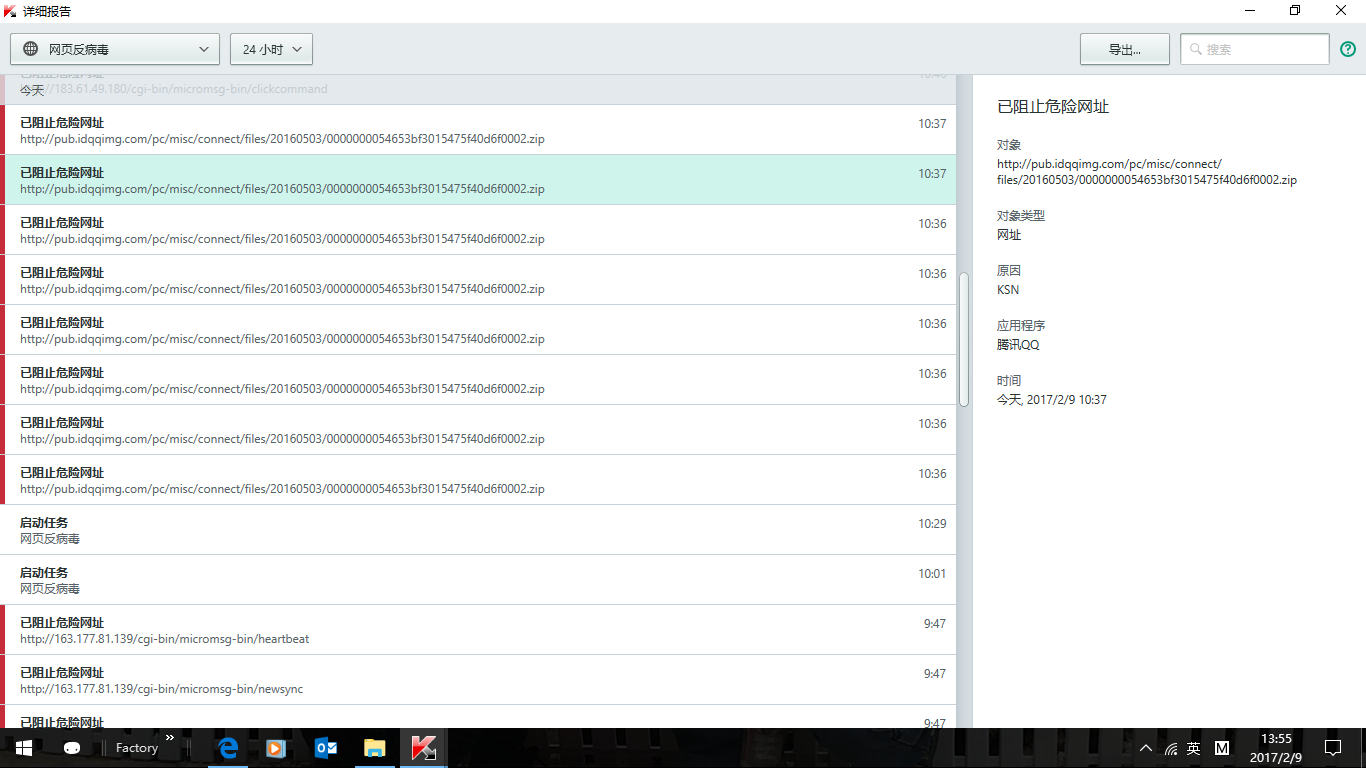The image size is (1366, 768).
Task: Select the 启动任务 entry at 10:01
Action: coord(480,580)
